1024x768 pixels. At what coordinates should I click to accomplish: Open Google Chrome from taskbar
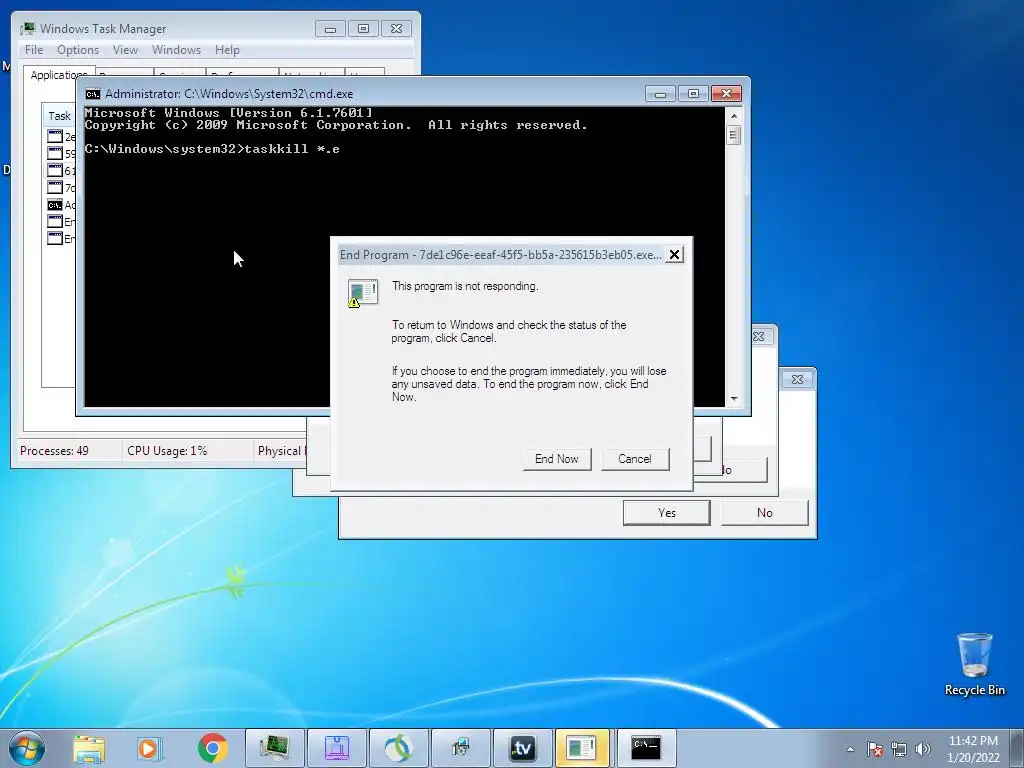click(213, 748)
